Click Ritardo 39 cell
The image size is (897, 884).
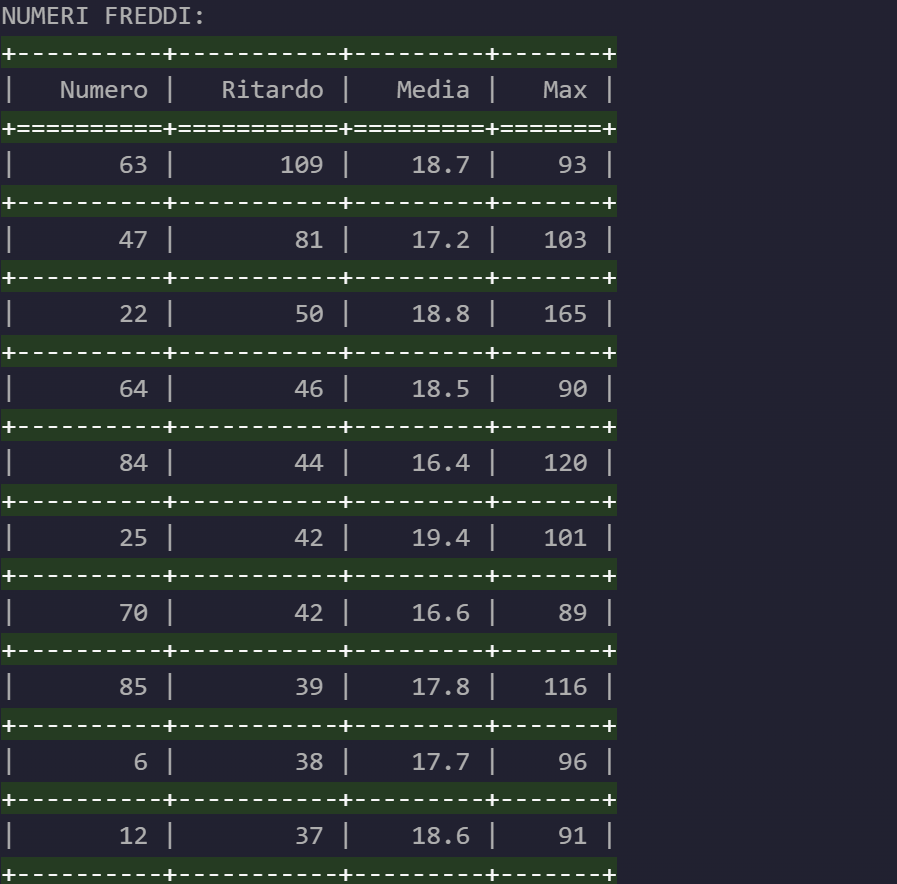309,686
